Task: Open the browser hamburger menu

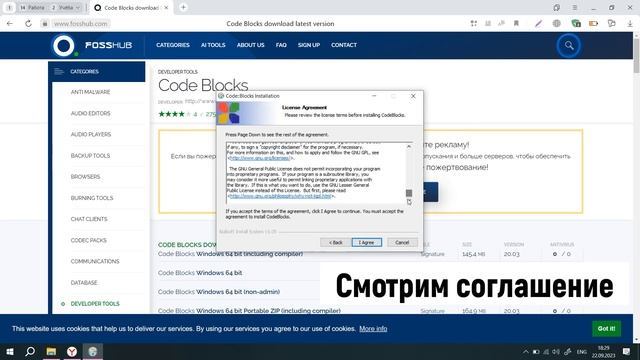Action: point(575,7)
